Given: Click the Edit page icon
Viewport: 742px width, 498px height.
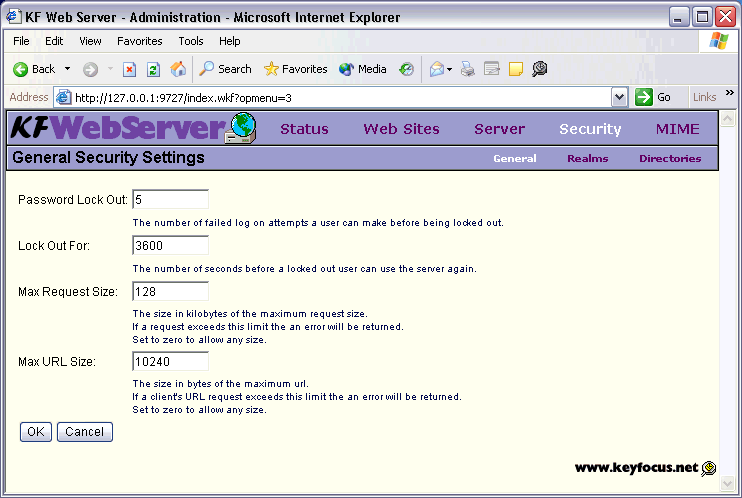Looking at the screenshot, I should click(x=492, y=69).
